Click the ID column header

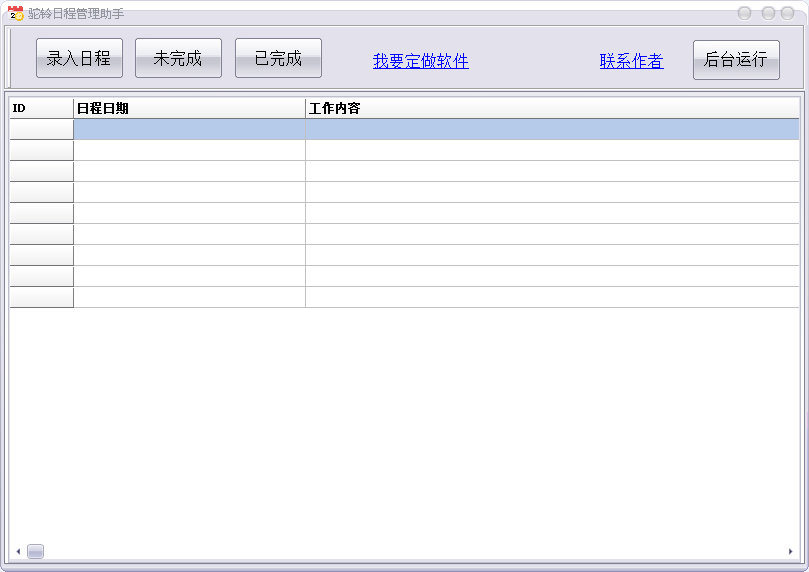point(41,108)
